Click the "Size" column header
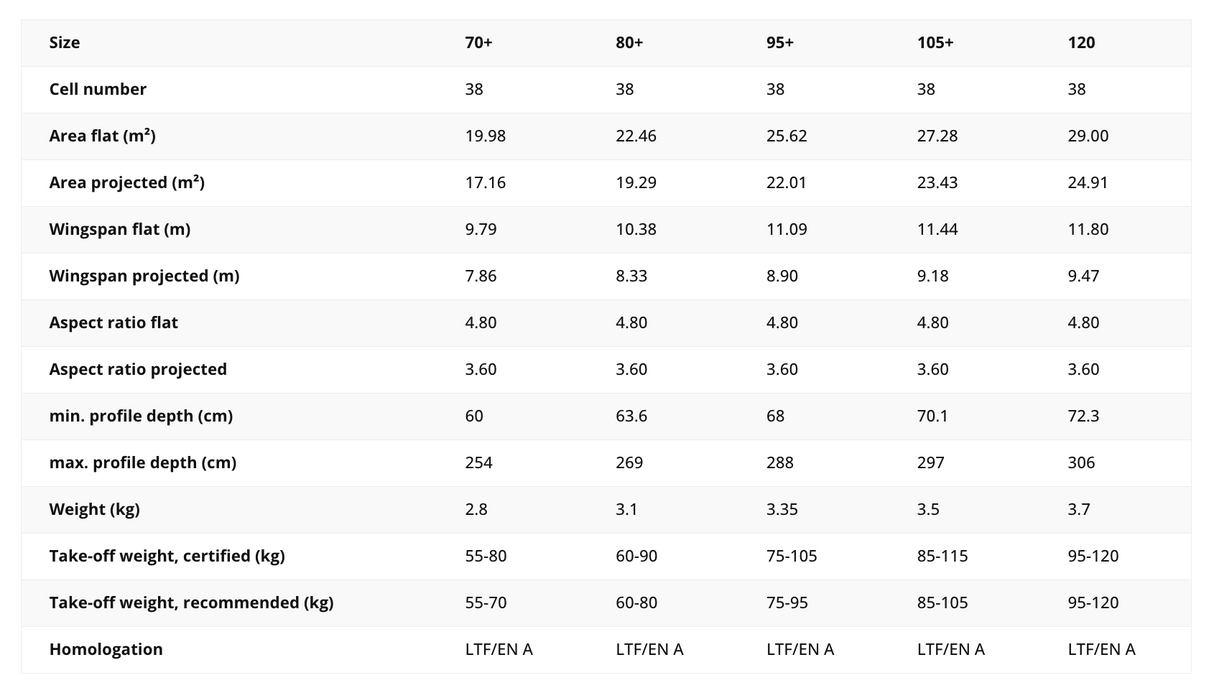This screenshot has width=1214, height=698. 65,43
